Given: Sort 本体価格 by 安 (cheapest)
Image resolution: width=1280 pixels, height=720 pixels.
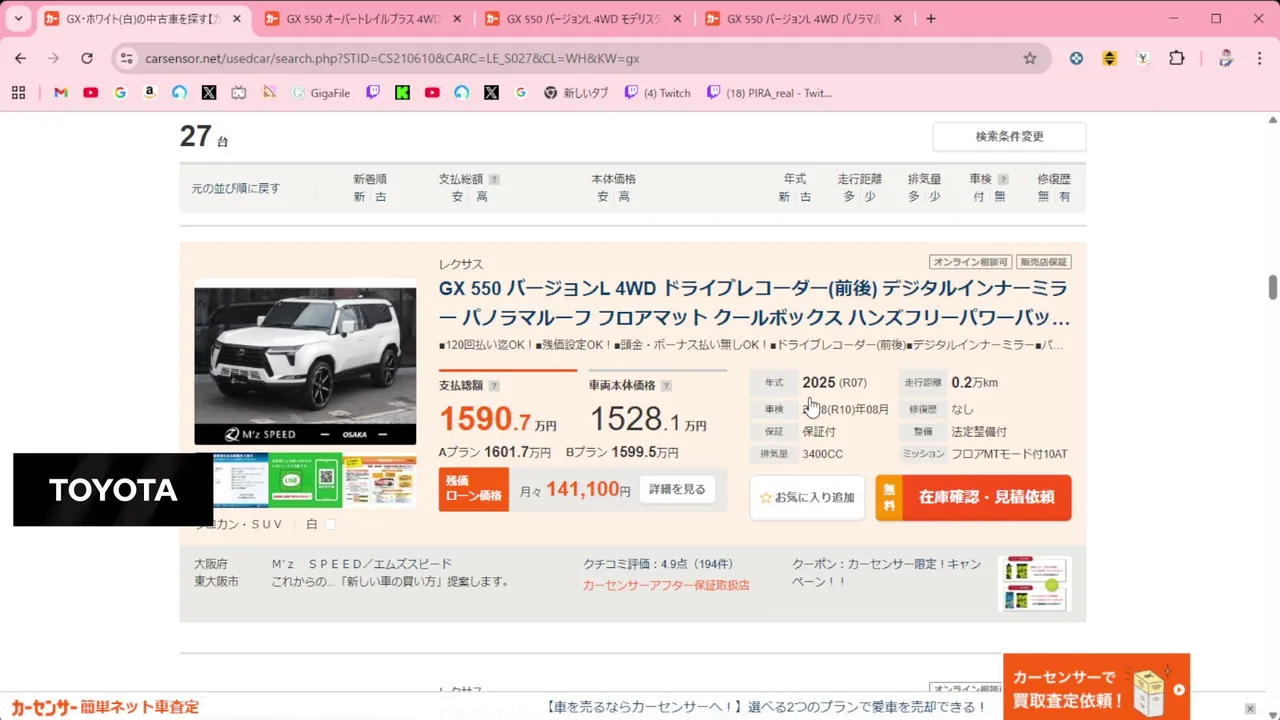Looking at the screenshot, I should click(x=603, y=197).
